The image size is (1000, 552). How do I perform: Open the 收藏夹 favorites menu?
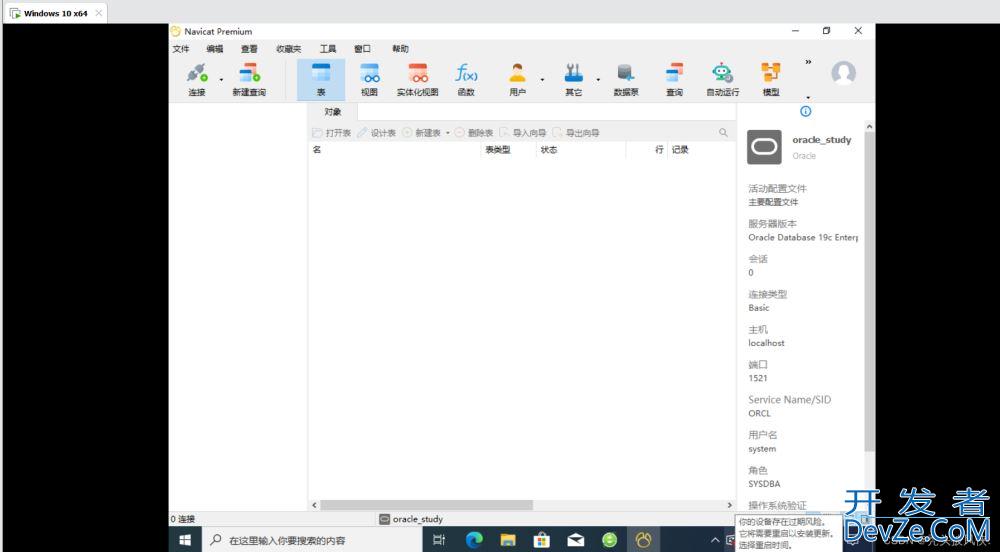coord(288,48)
